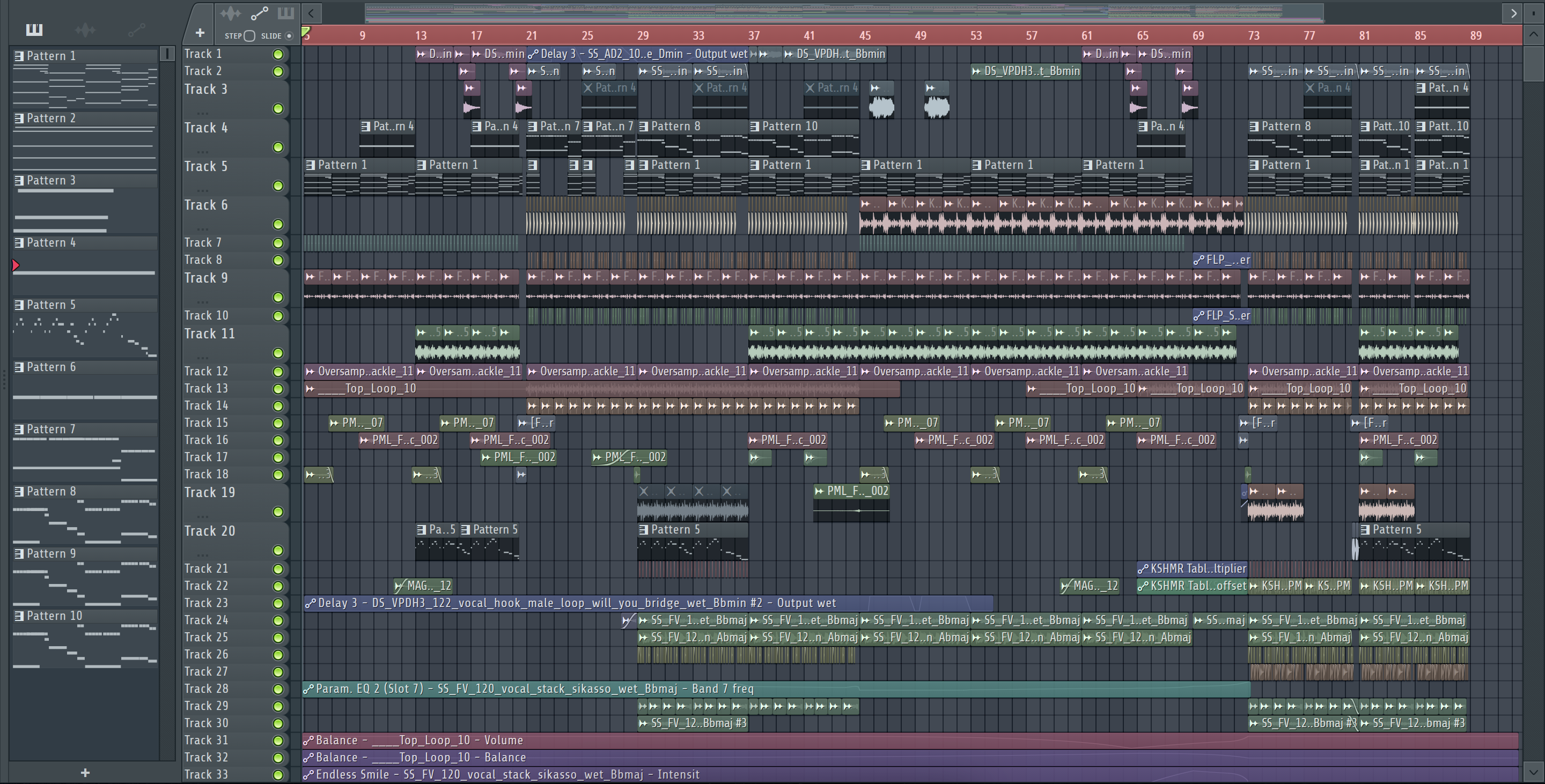Click the add pattern plus at picker bottom

tap(85, 773)
